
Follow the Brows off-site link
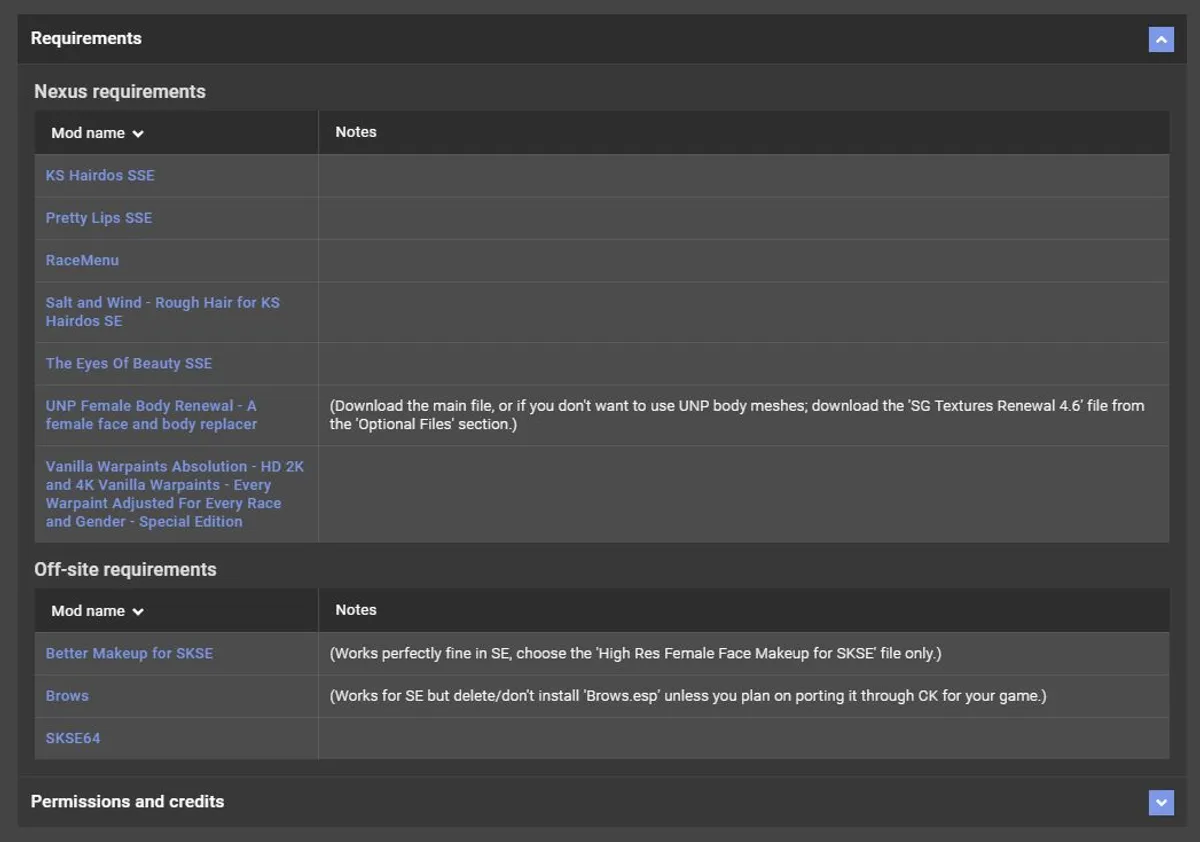(x=67, y=696)
